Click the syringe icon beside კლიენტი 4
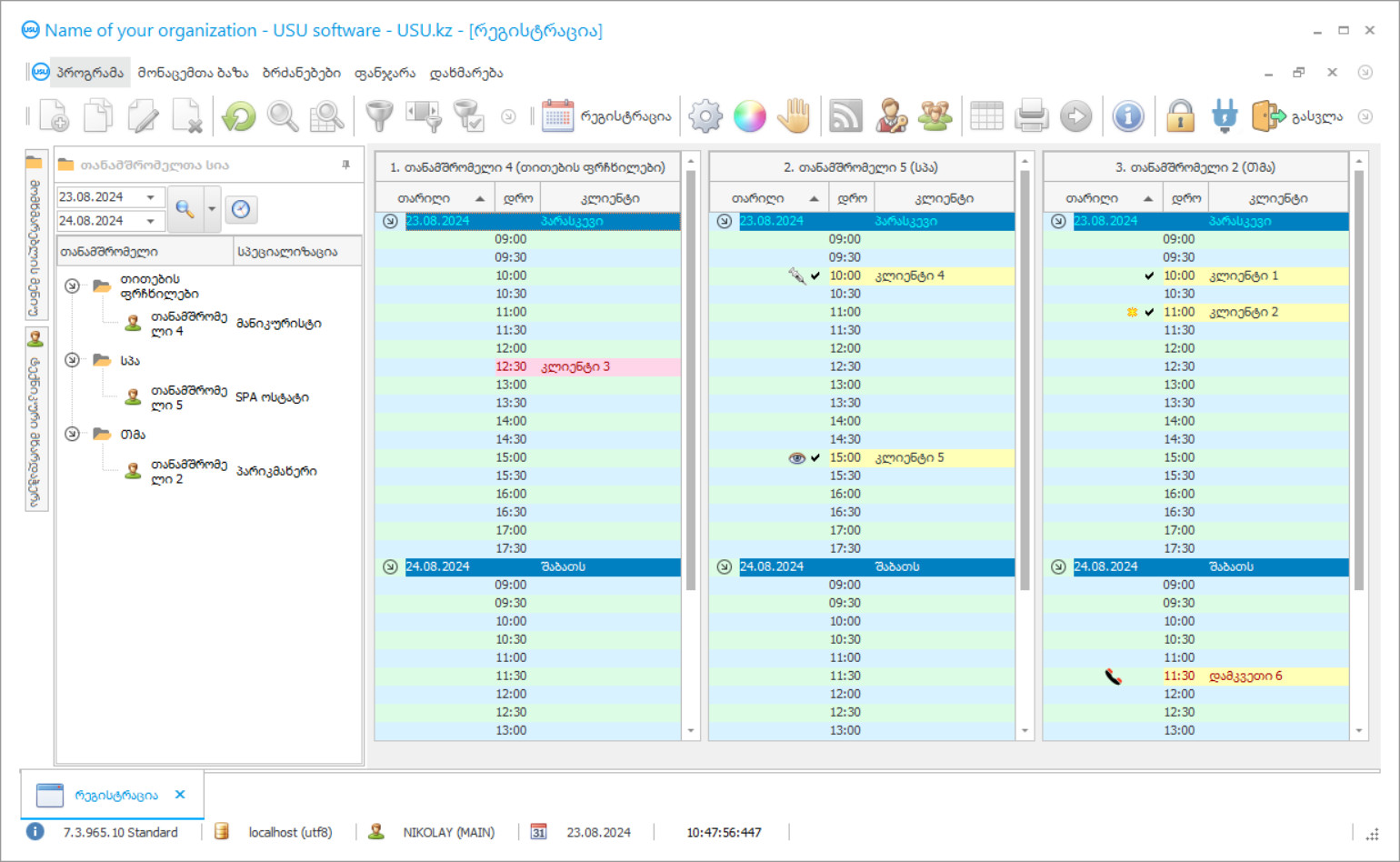 click(x=796, y=276)
